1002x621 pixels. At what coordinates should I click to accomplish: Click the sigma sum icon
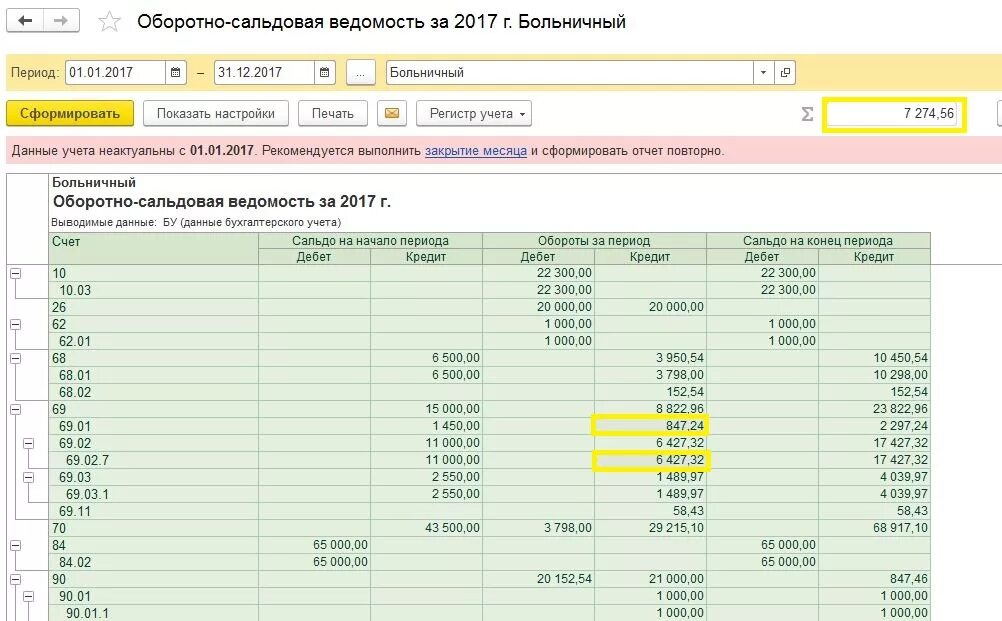tap(807, 114)
